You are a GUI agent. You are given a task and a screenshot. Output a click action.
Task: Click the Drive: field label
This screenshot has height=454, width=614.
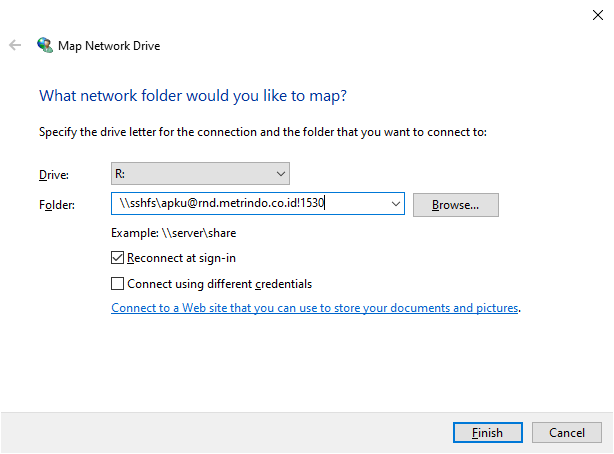54,175
